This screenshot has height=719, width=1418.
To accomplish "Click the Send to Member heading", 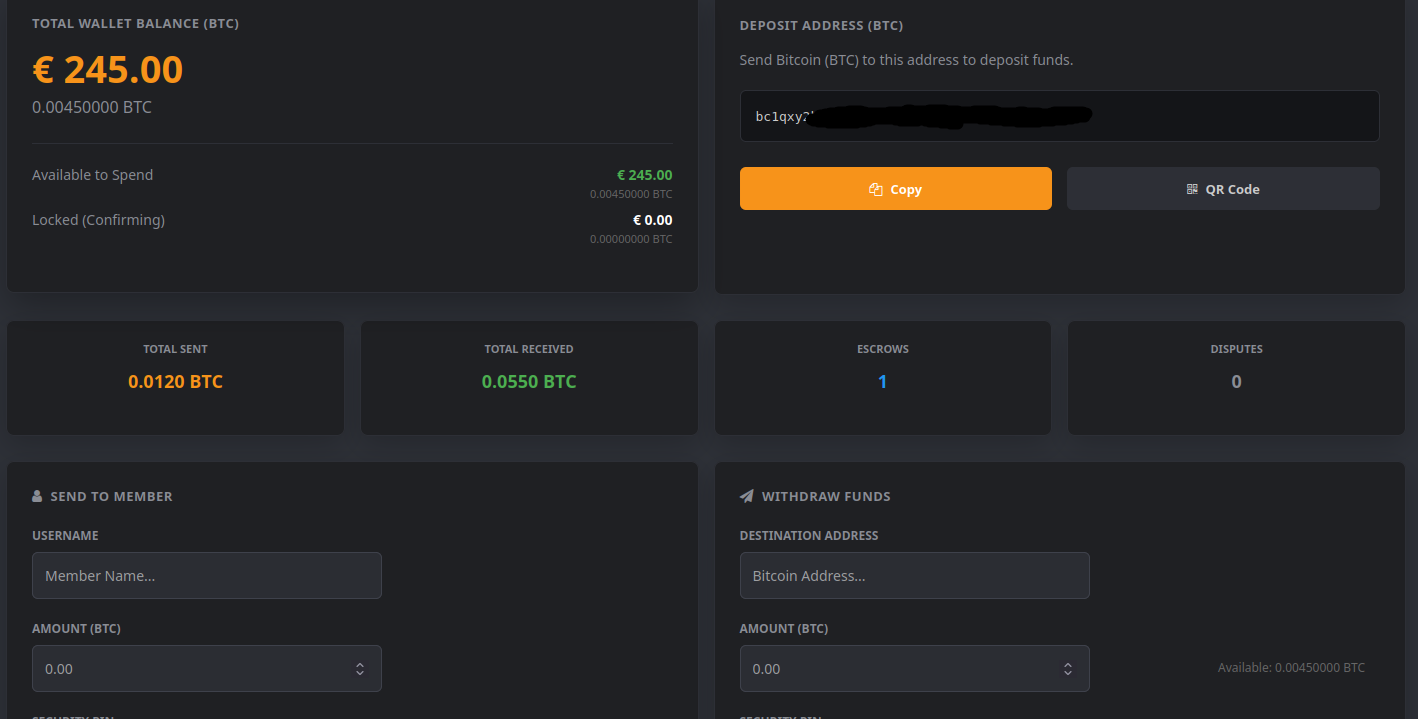I will point(111,496).
